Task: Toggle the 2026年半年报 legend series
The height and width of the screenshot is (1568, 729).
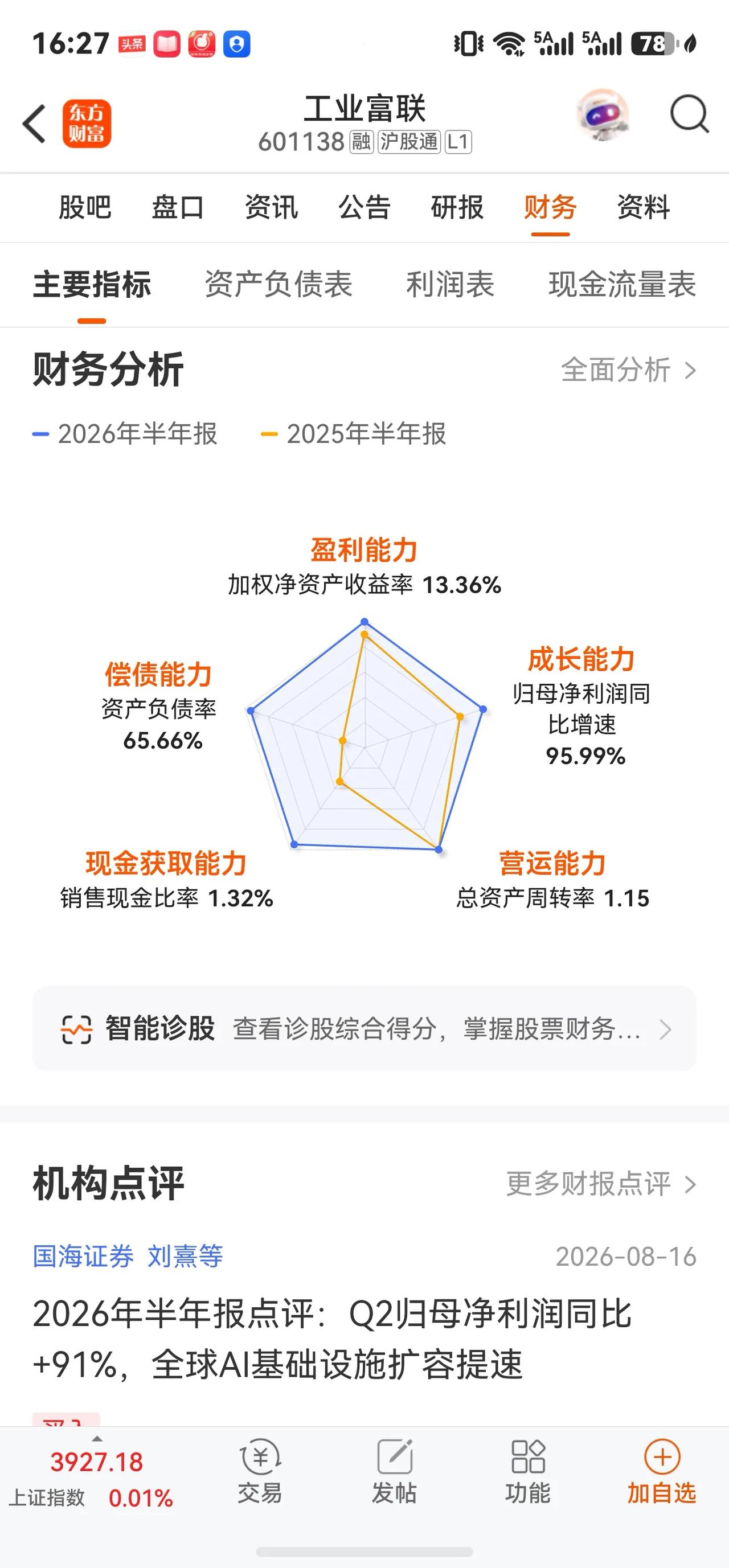Action: (125, 434)
